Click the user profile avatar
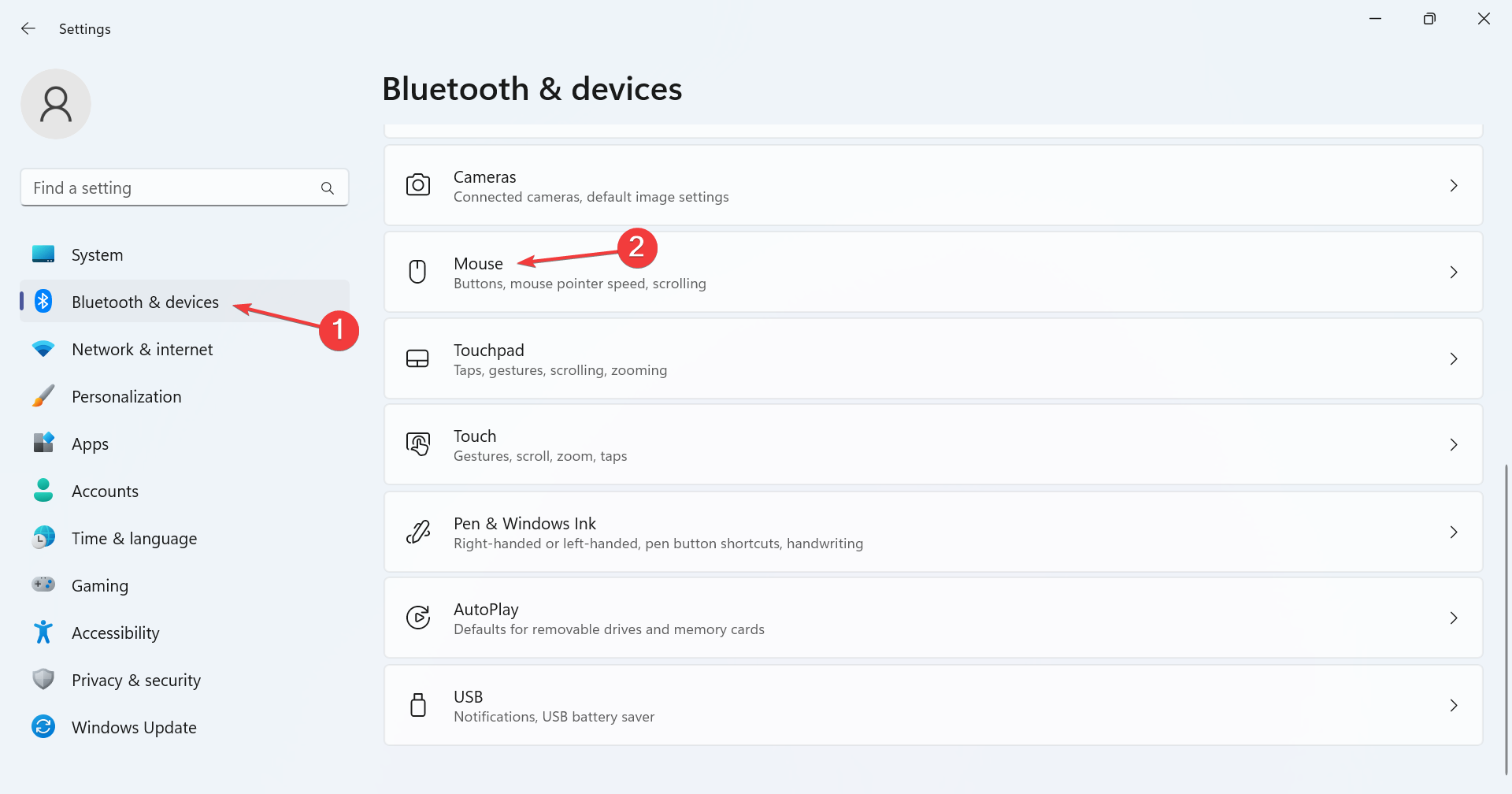This screenshot has height=794, width=1512. point(56,104)
